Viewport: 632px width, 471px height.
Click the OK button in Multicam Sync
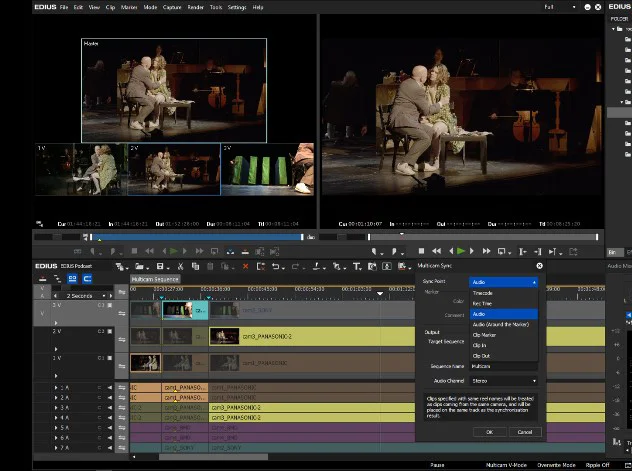tap(489, 432)
